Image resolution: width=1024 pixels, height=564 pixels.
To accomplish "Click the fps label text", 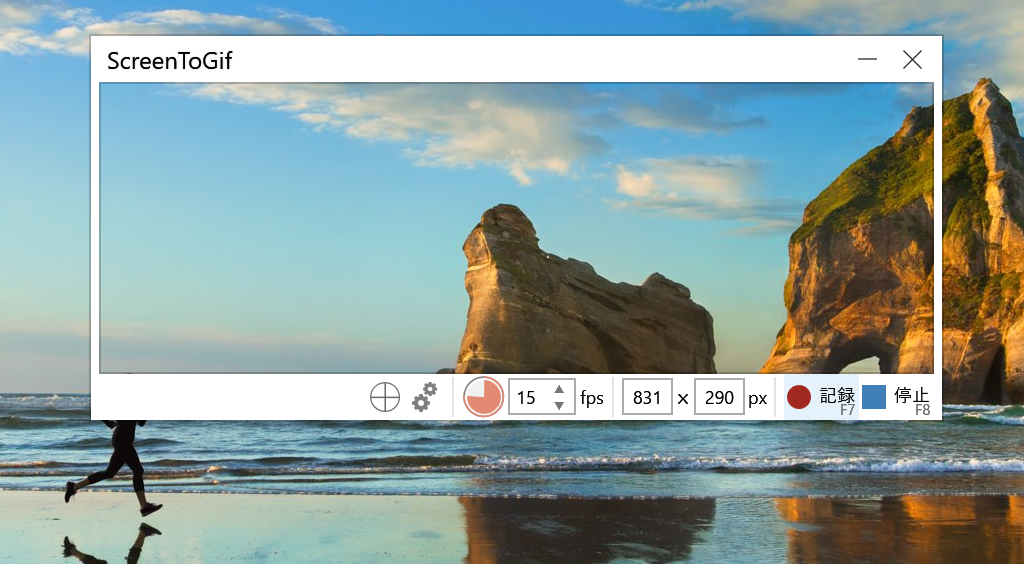I will 592,398.
